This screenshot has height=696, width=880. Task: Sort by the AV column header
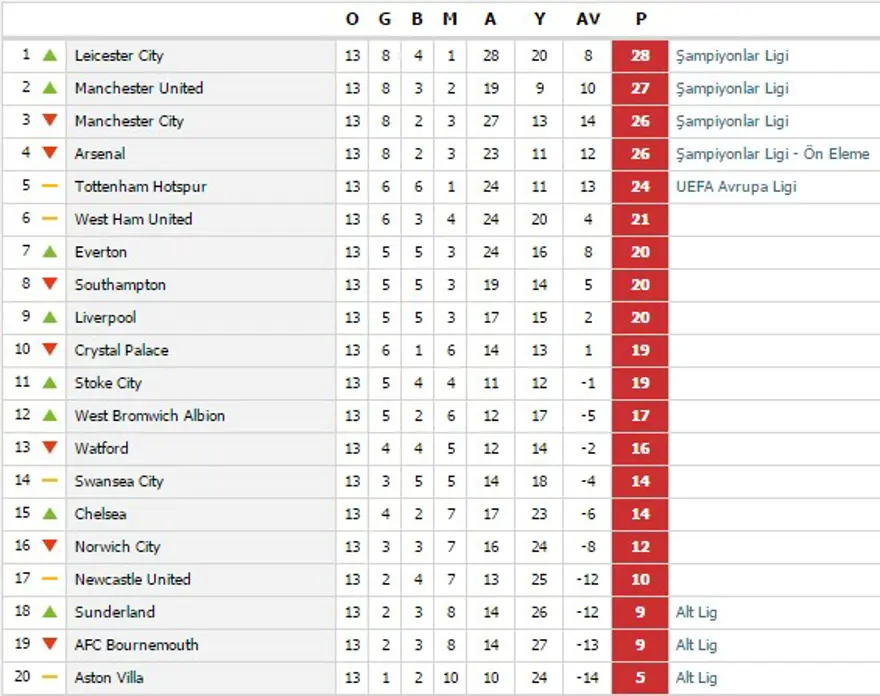(588, 19)
